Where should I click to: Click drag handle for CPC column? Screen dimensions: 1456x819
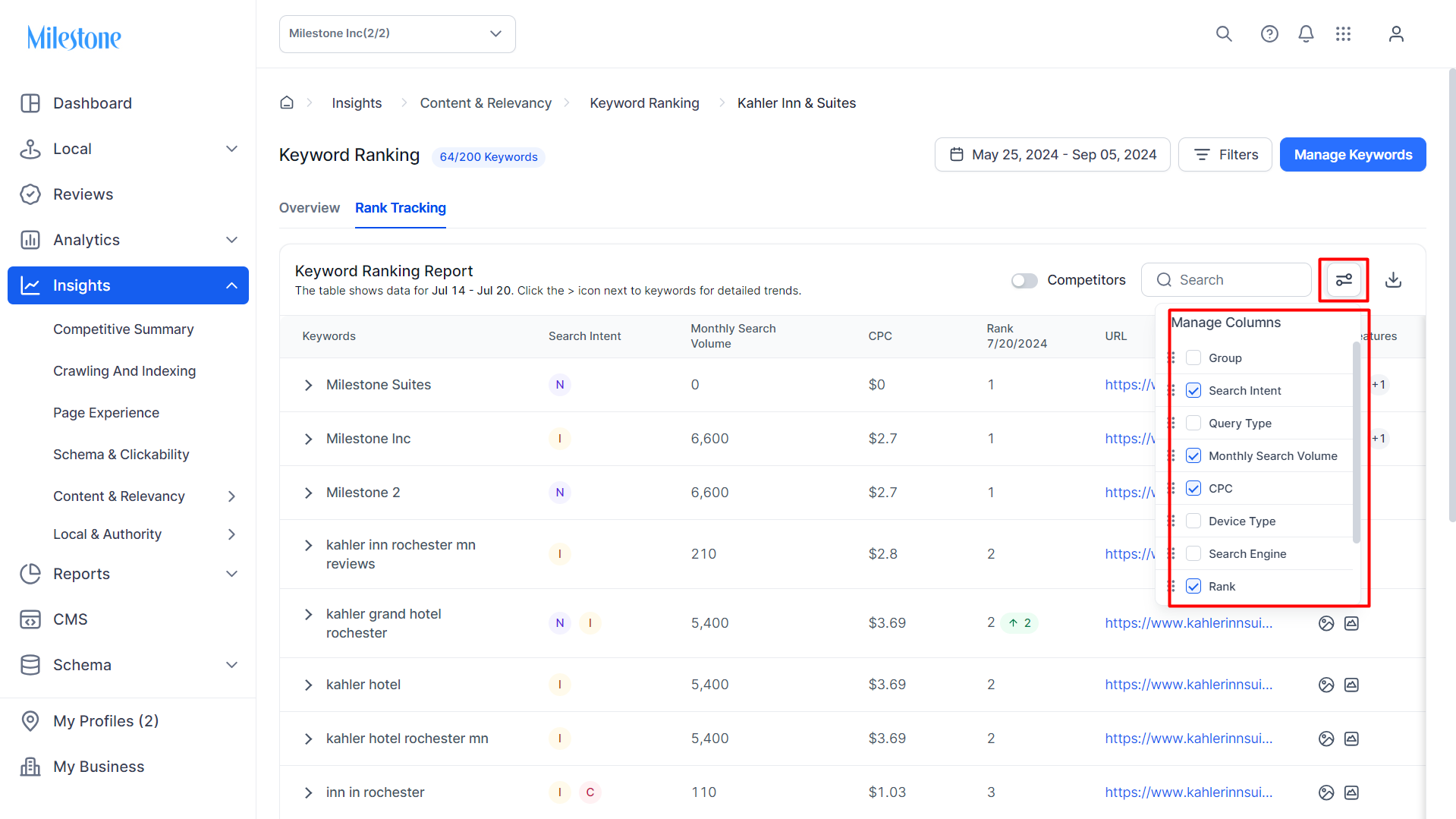(x=1171, y=488)
